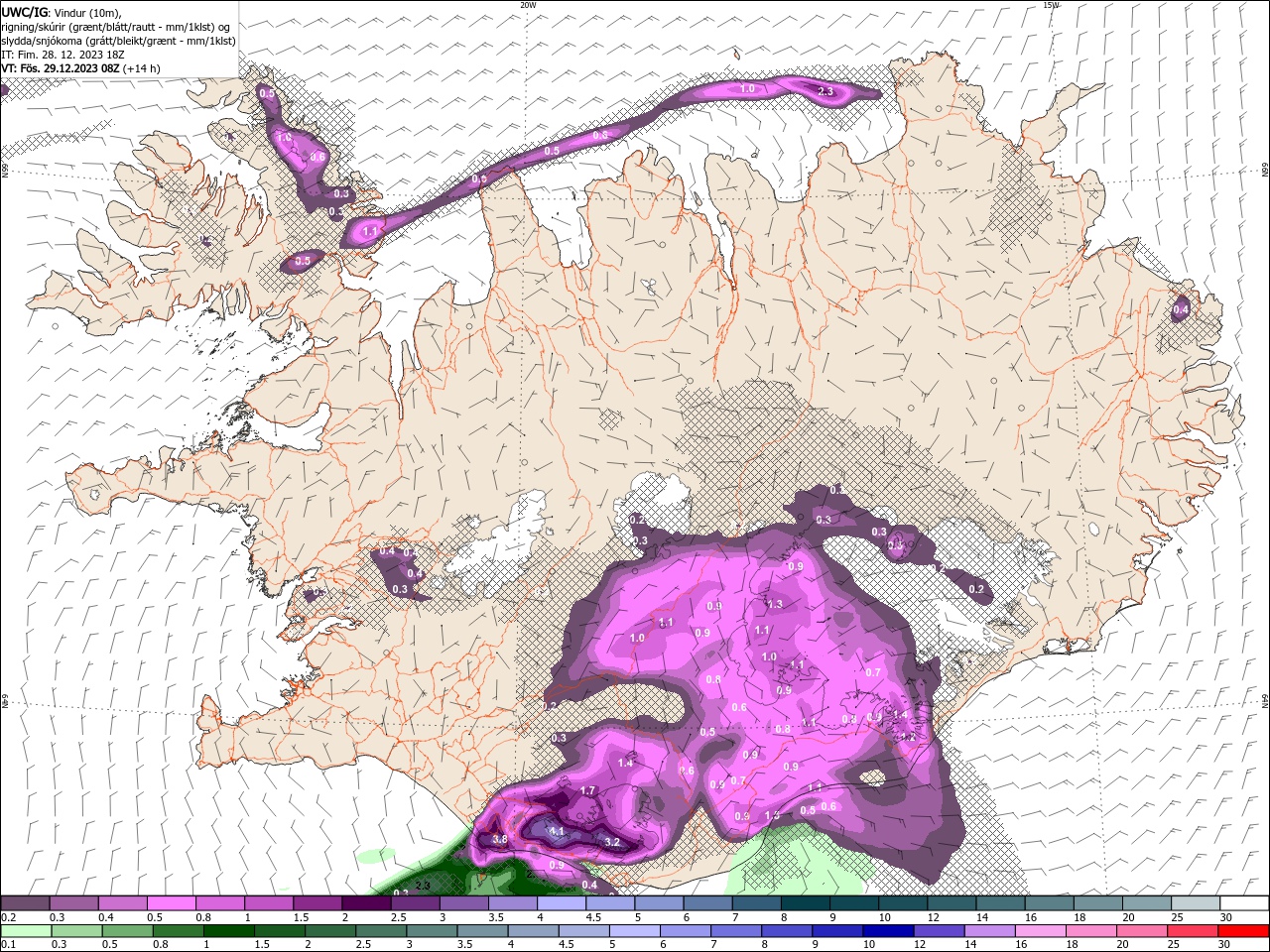Screen dimensions: 1270x952
Task: Click the initial time 'IT: Fim. 28. 12. 2023 18Z'
Action: pos(61,55)
